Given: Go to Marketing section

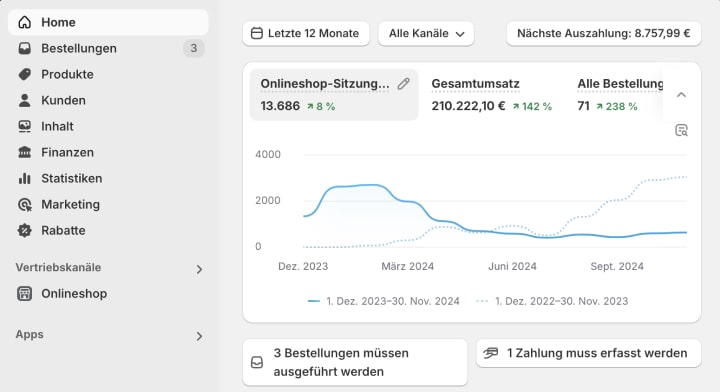Looking at the screenshot, I should [x=108, y=205].
